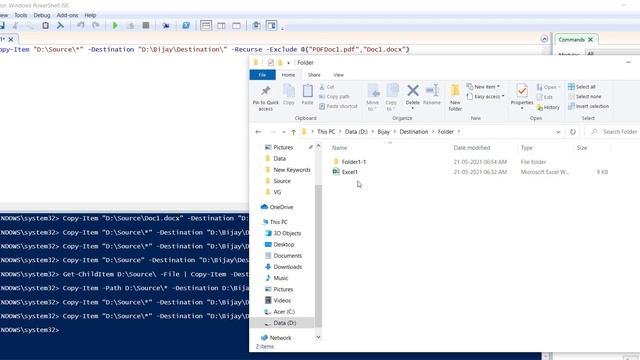Show script pane maximized layout icon
The width and height of the screenshot is (640, 360).
(236, 25)
